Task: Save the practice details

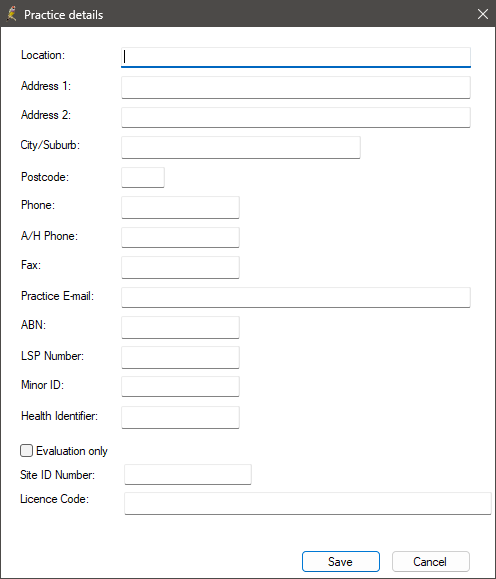Action: 341,561
